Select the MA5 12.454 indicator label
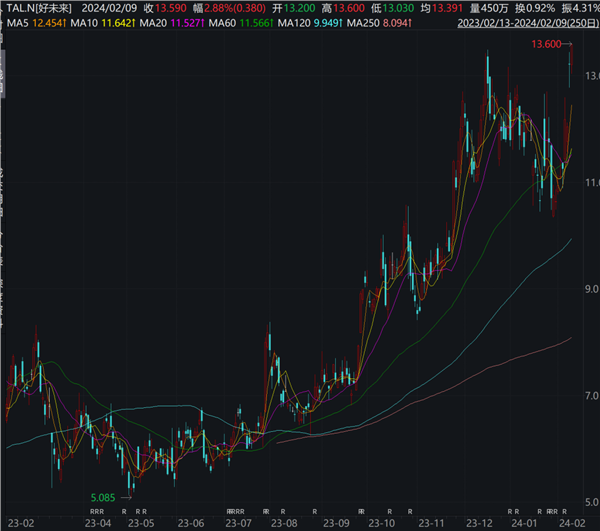 coord(36,23)
